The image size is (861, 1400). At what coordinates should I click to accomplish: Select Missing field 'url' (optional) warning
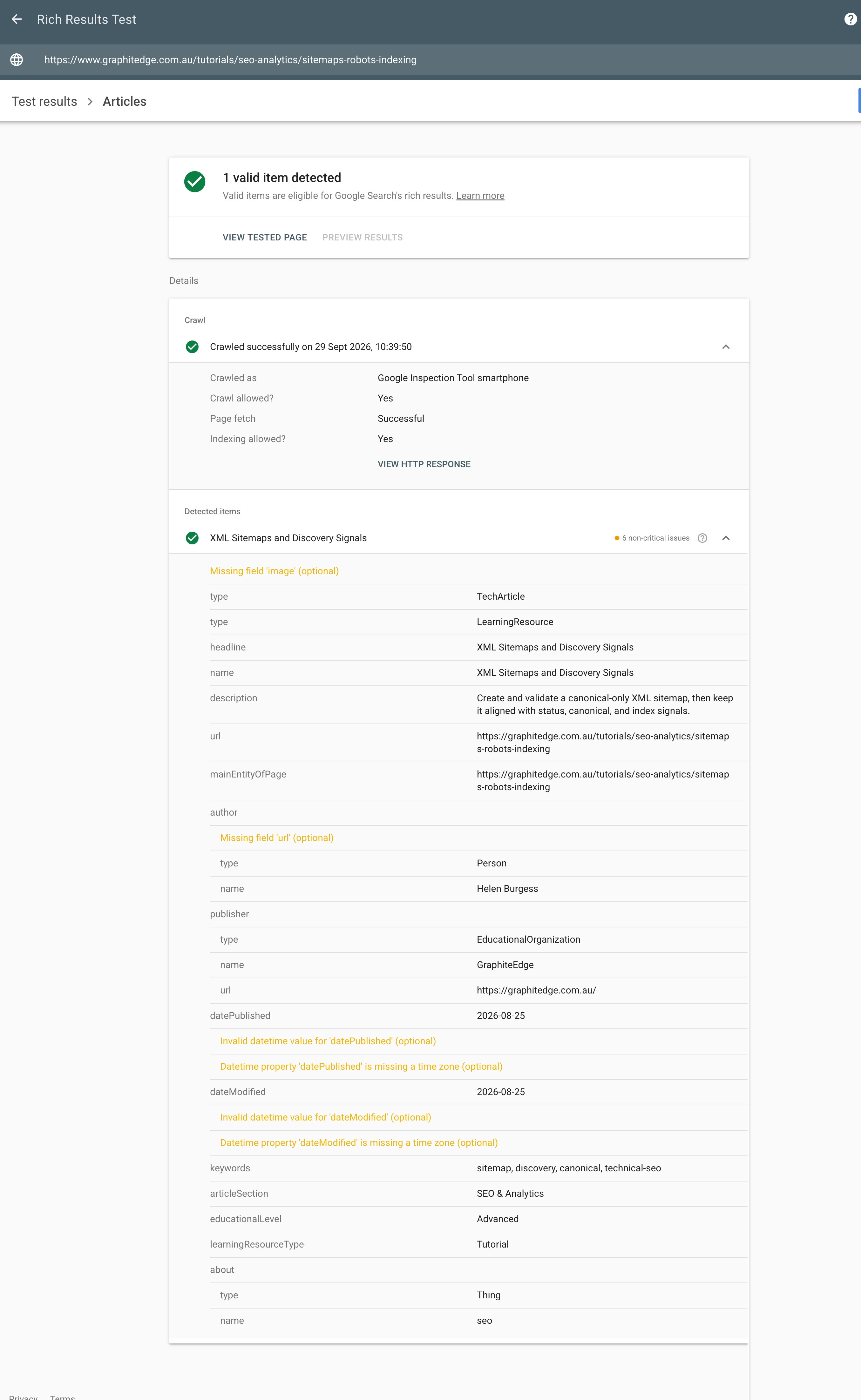277,838
